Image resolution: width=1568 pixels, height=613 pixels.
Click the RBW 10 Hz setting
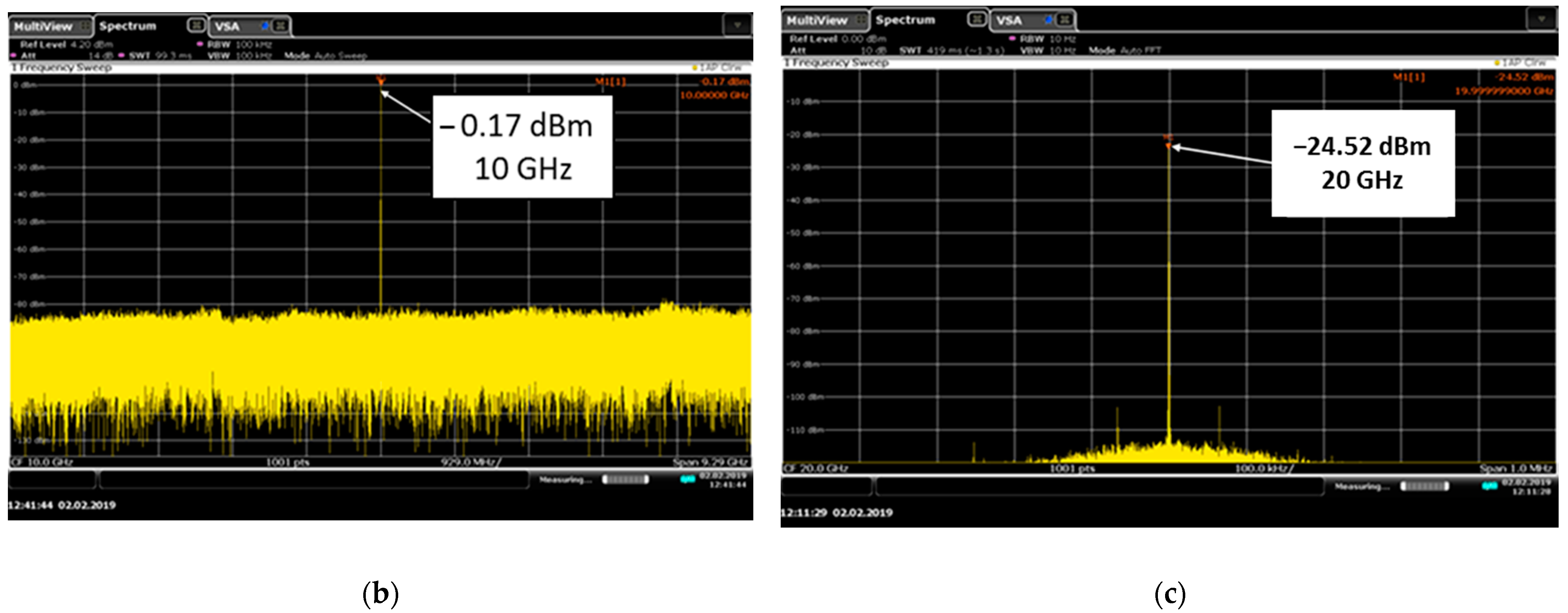[x=1047, y=39]
